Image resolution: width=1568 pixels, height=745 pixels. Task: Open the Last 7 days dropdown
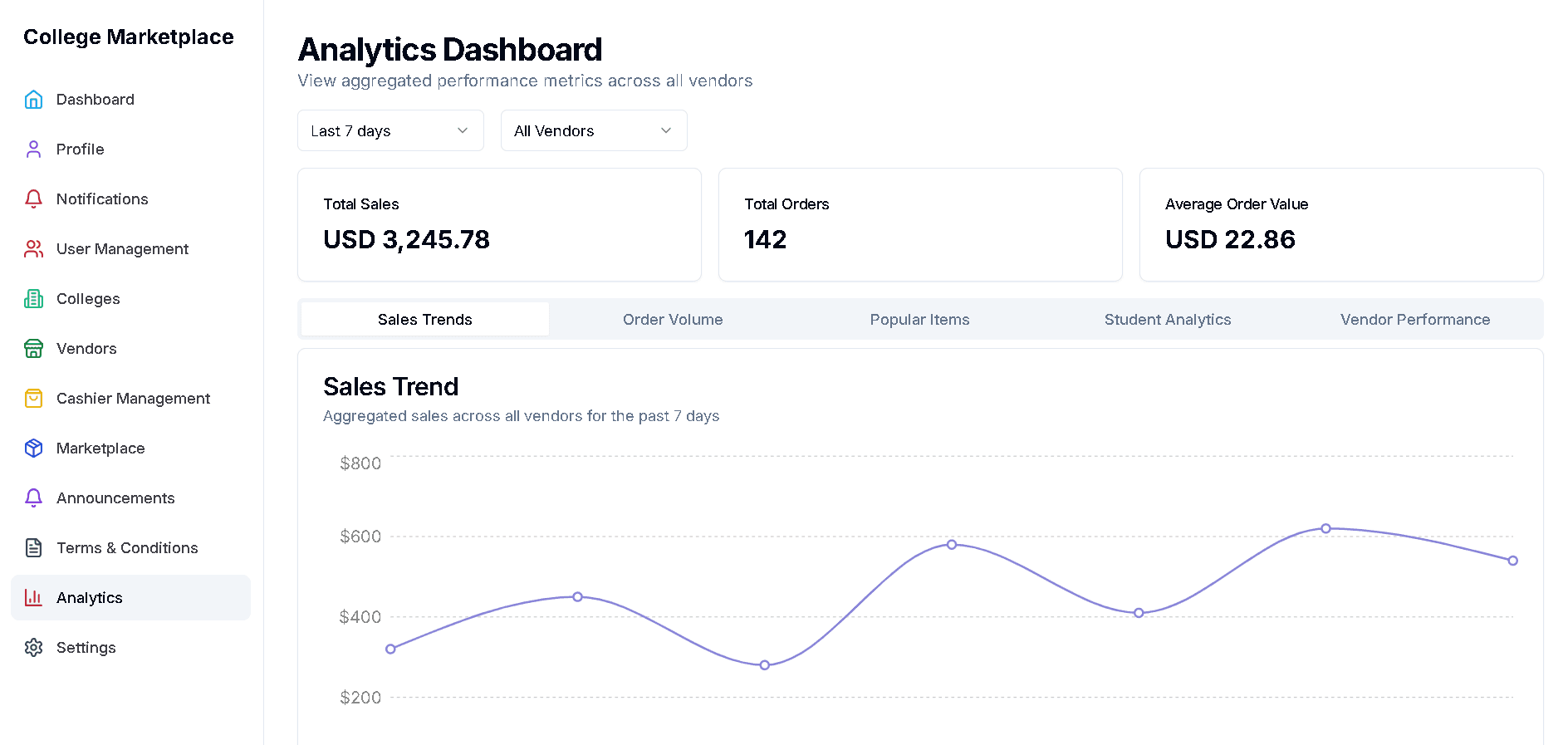point(390,131)
